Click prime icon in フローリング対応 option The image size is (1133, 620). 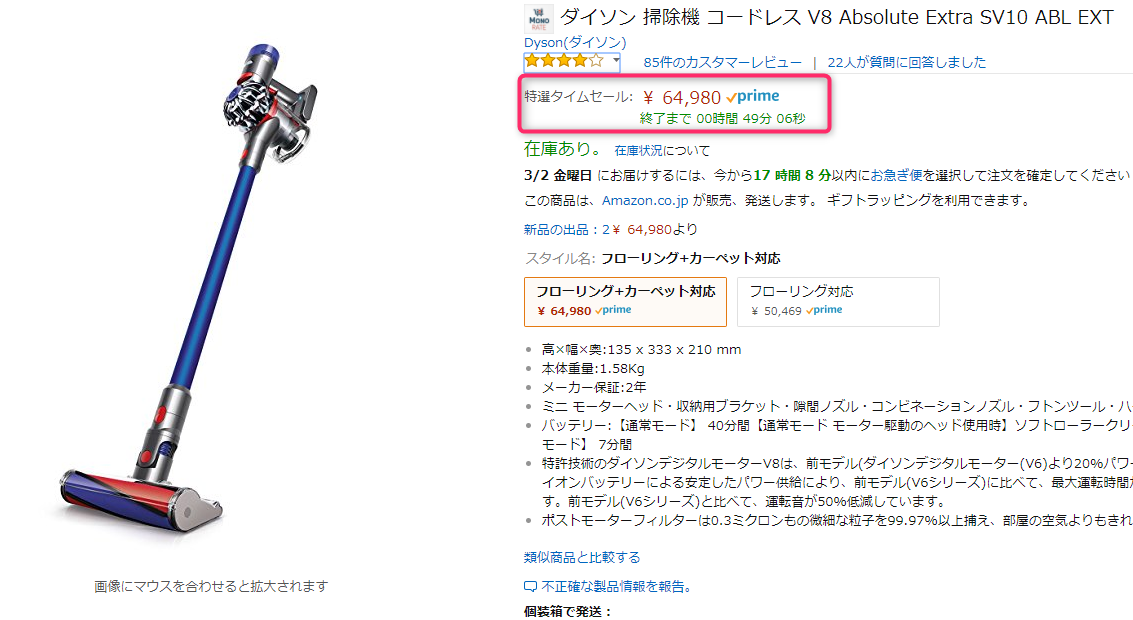click(824, 310)
